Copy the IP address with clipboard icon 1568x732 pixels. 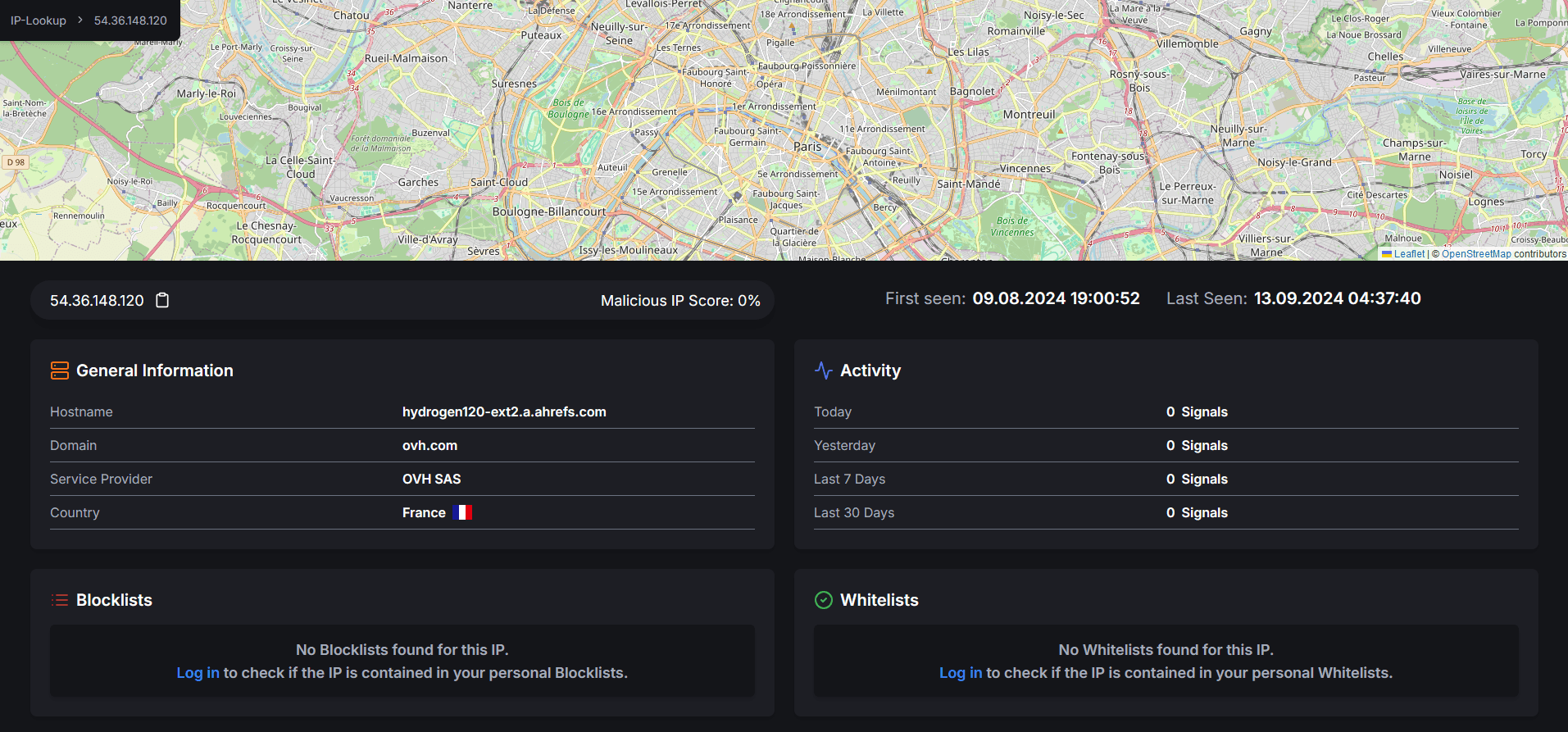[162, 301]
